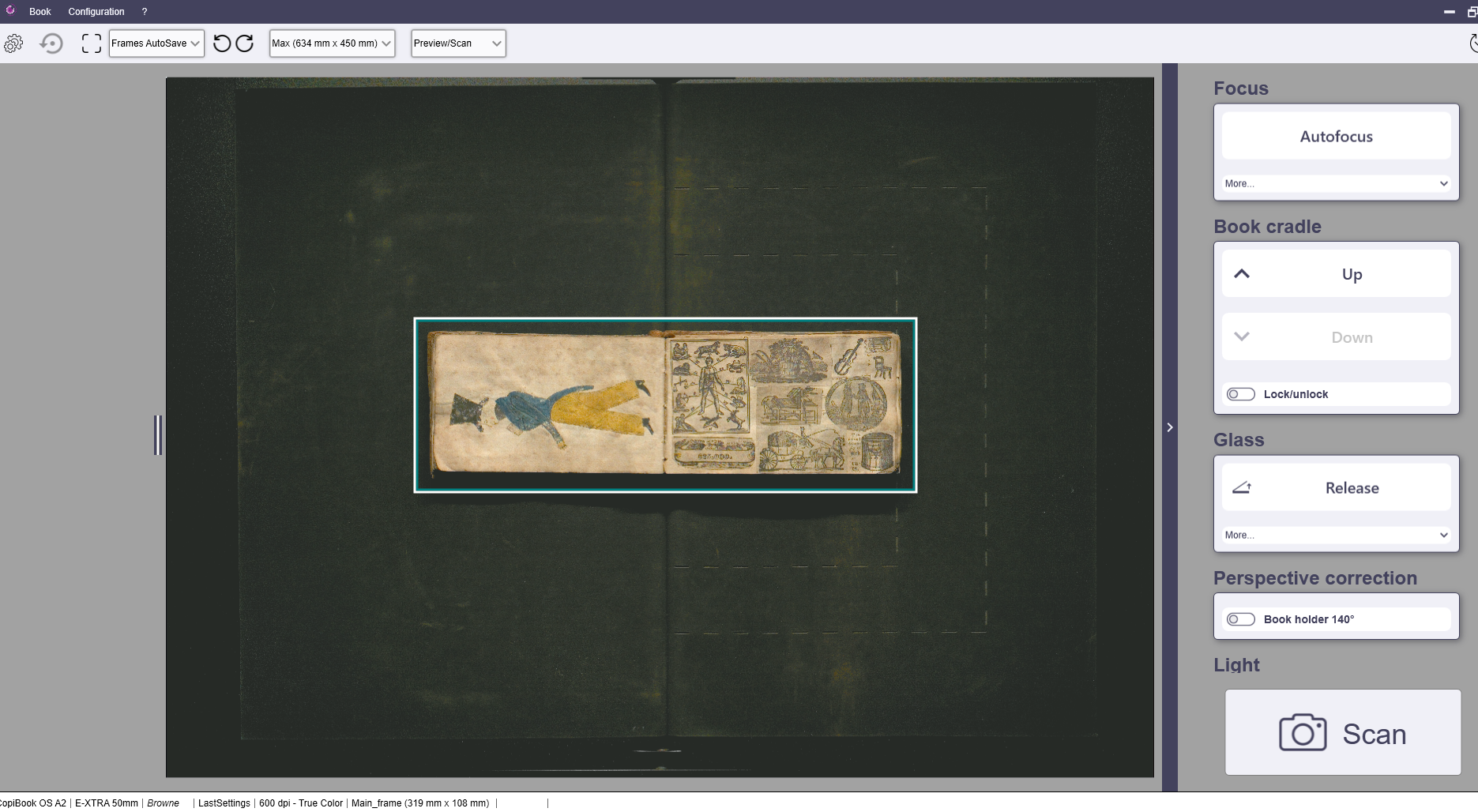Open the Book menu
1478x812 pixels.
pos(39,12)
